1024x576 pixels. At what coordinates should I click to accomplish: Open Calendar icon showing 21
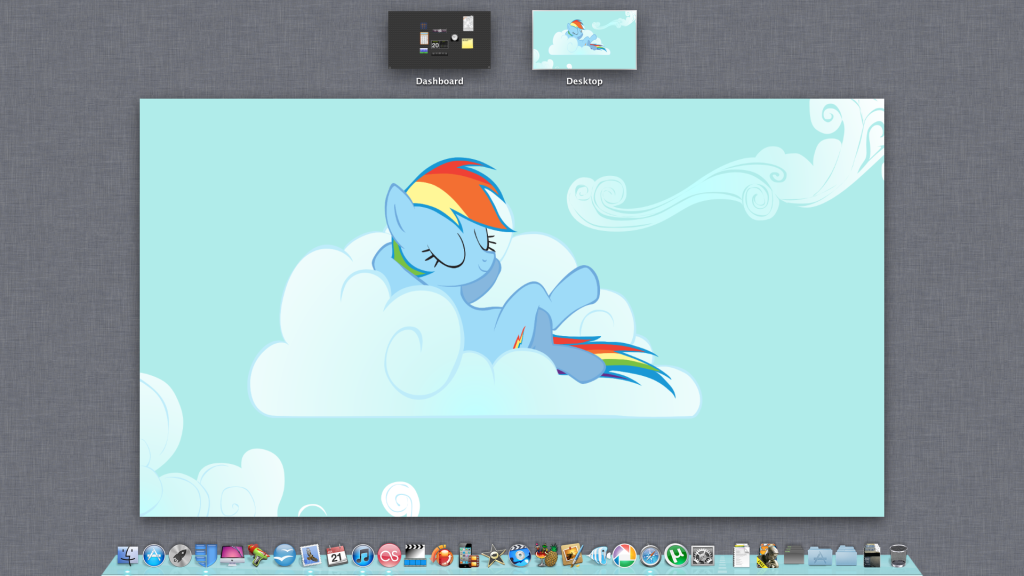[336, 556]
